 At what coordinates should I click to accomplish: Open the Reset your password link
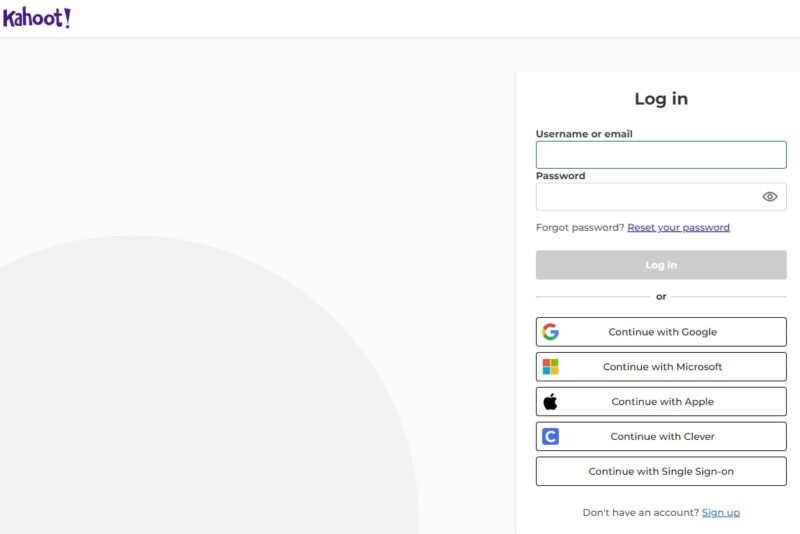pos(678,228)
